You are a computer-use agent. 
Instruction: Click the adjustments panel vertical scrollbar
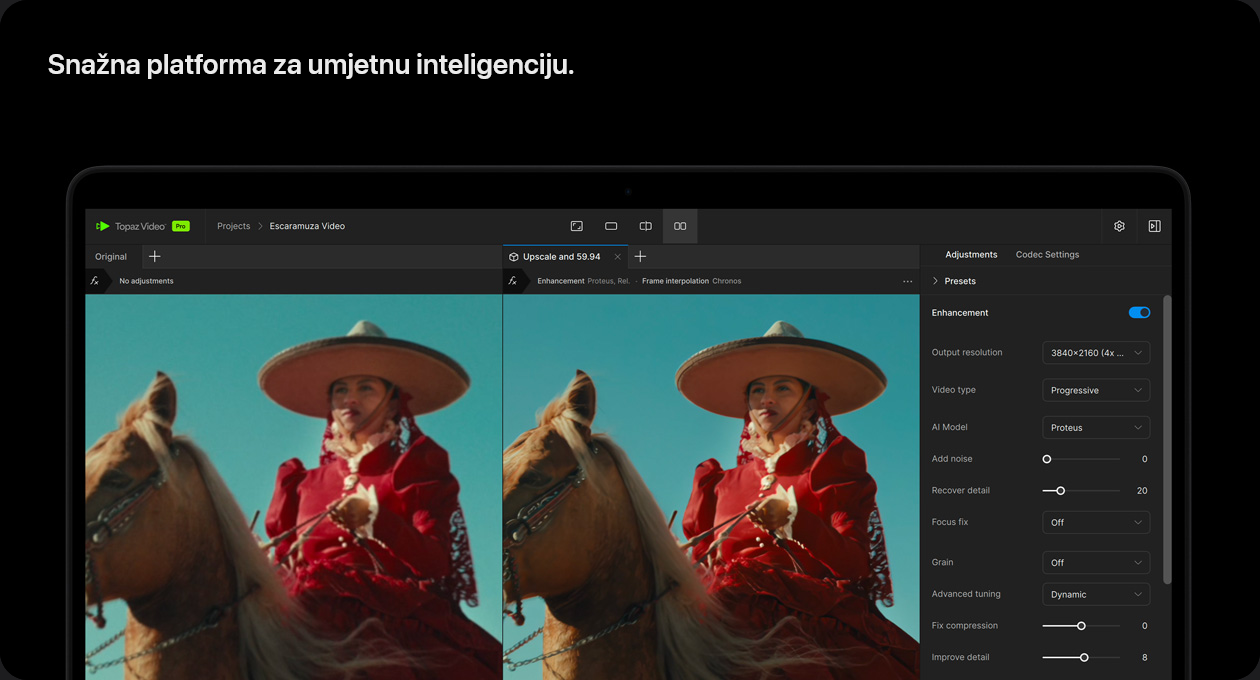1167,440
